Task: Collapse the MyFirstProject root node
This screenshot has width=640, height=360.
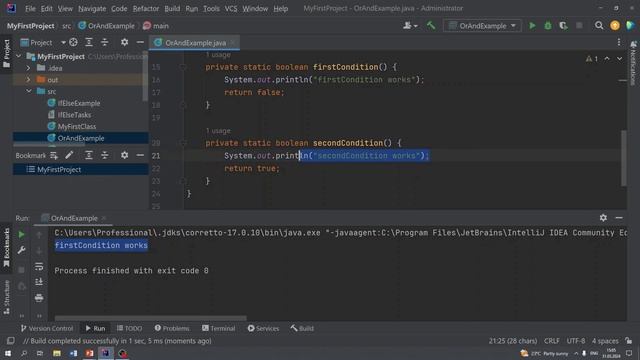Action: [x=18, y=56]
